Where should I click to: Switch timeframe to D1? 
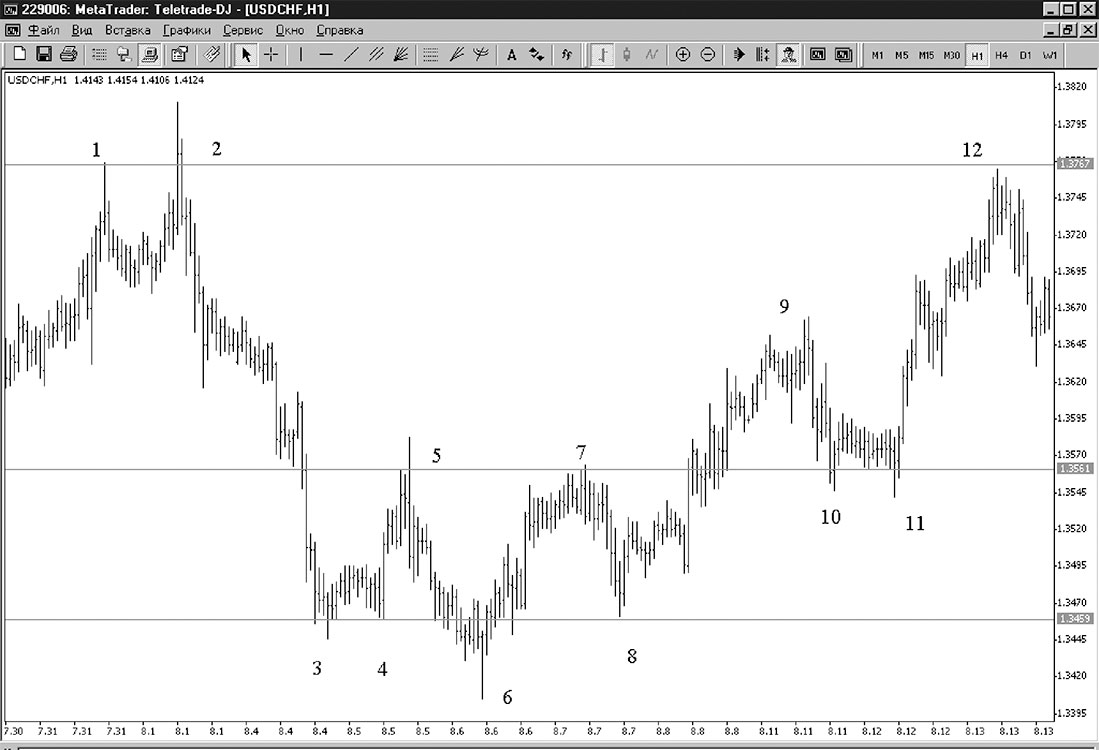click(1025, 55)
